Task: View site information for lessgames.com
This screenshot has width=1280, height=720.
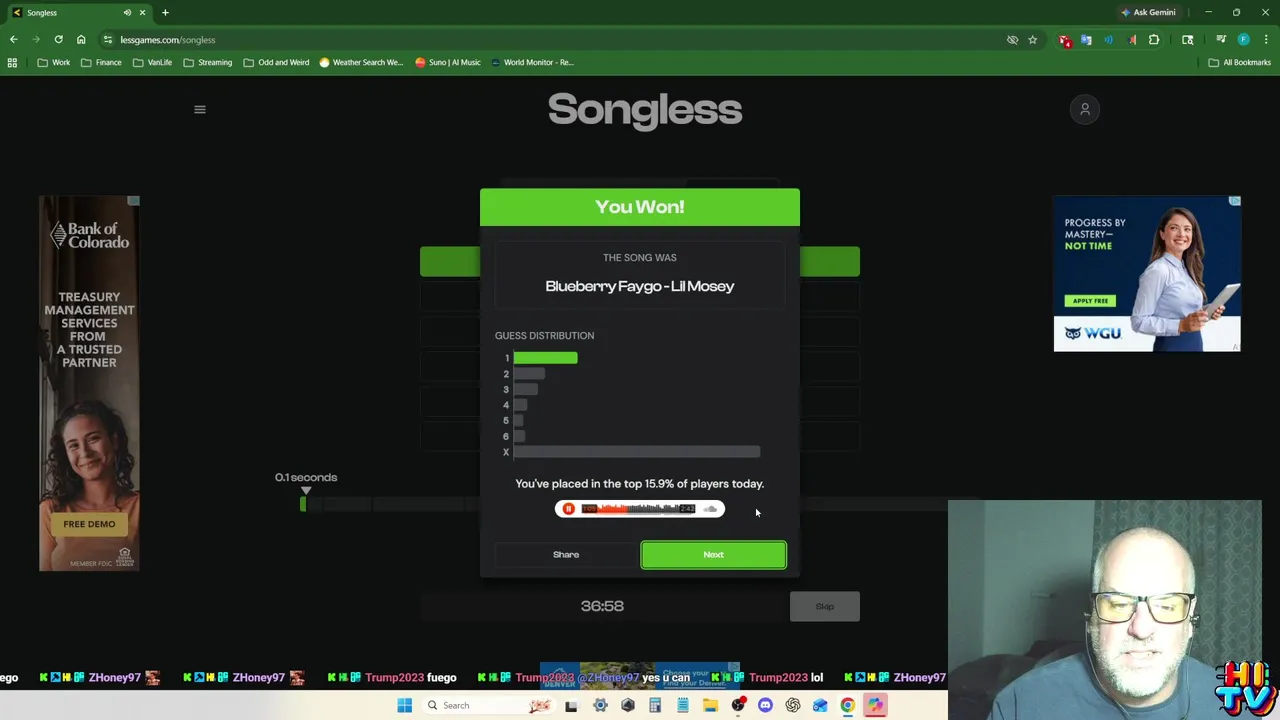Action: coord(108,40)
